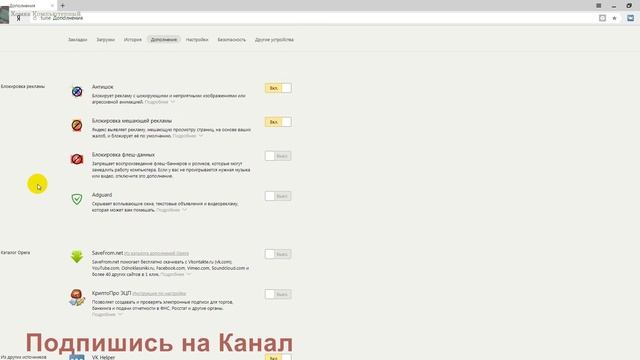Select the Дополнения tab
This screenshot has width=640, height=360.
coord(164,40)
